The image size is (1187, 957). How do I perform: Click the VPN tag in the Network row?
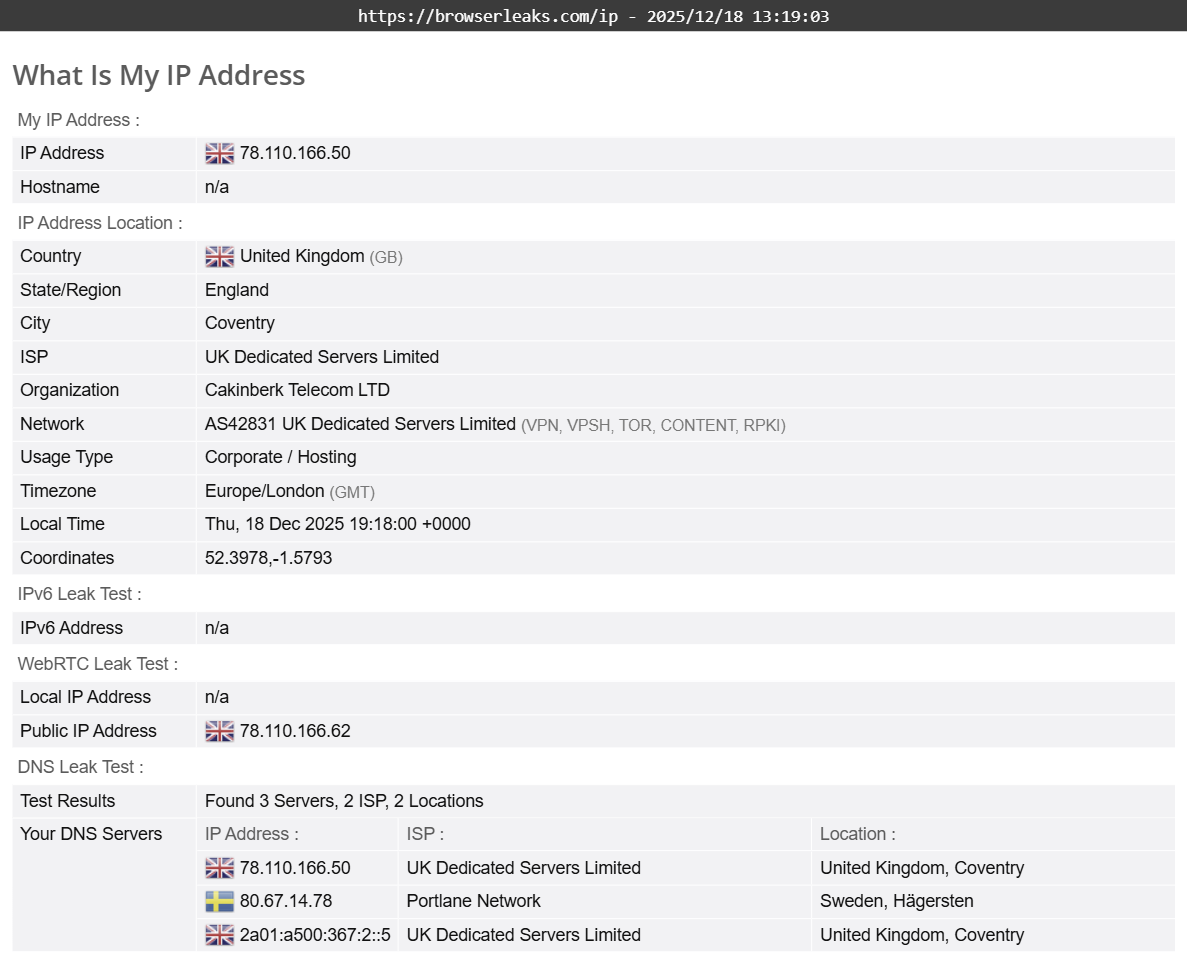[540, 425]
